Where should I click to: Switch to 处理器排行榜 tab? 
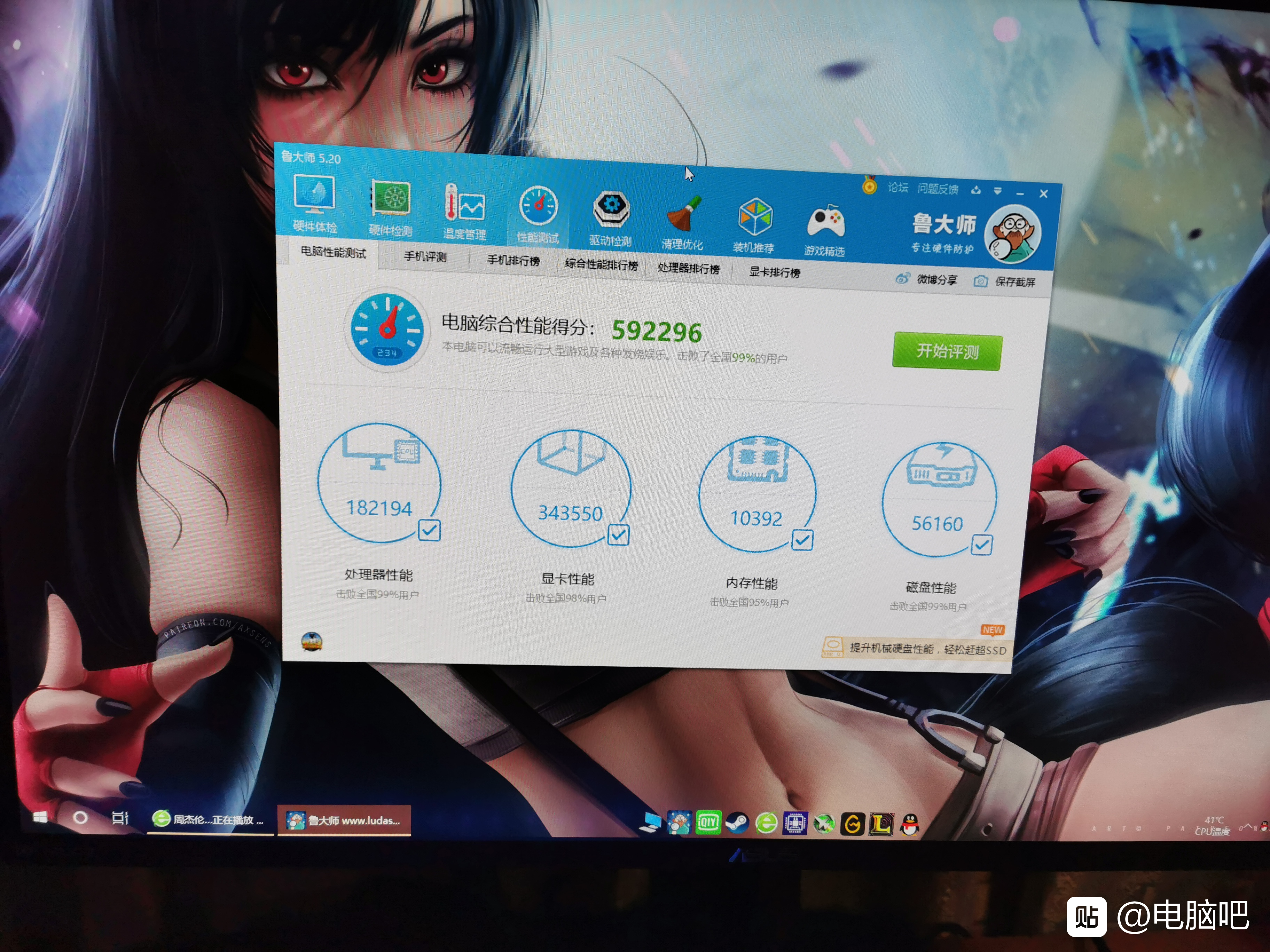click(688, 268)
